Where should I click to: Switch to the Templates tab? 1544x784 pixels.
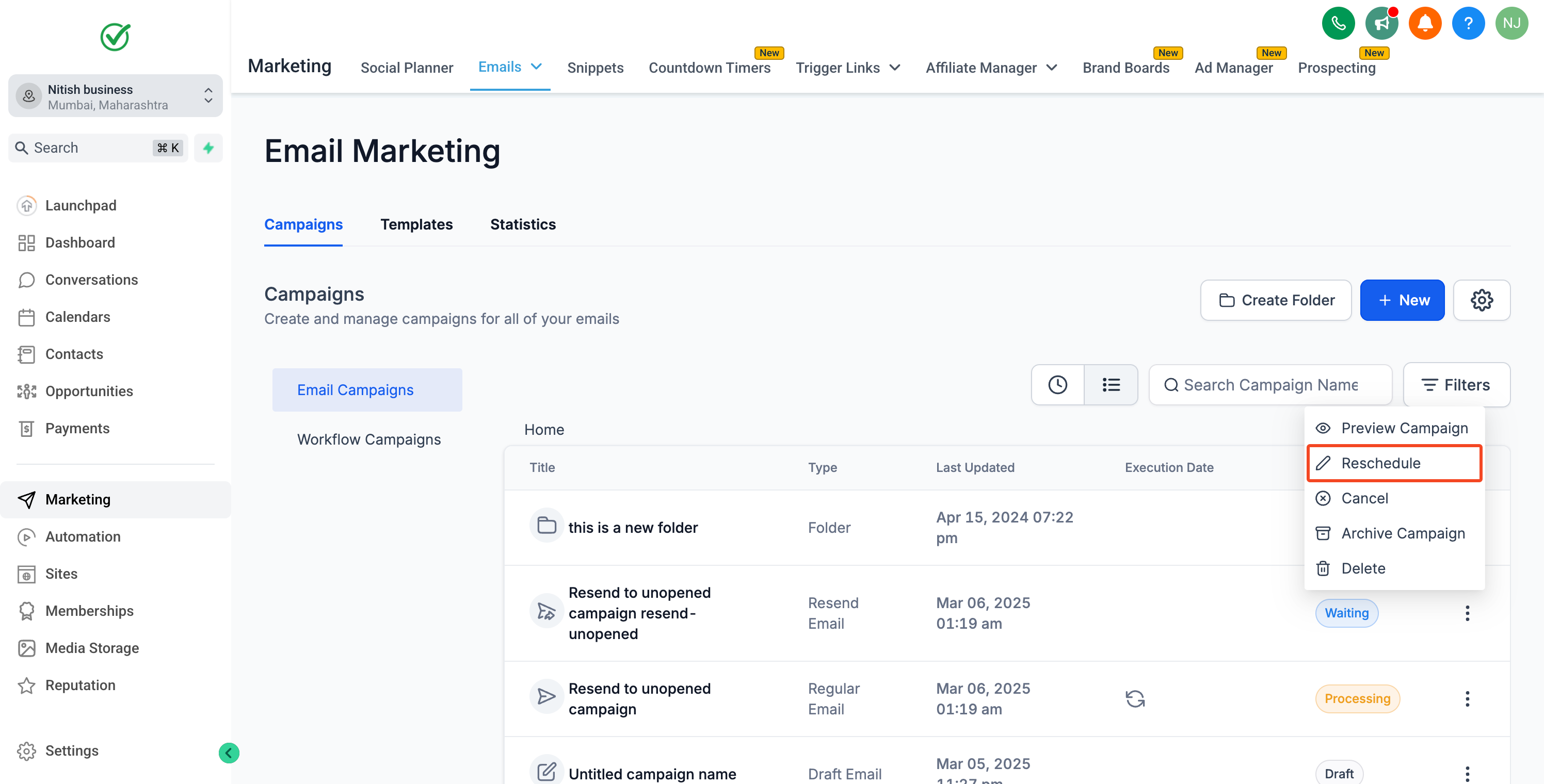(x=416, y=224)
